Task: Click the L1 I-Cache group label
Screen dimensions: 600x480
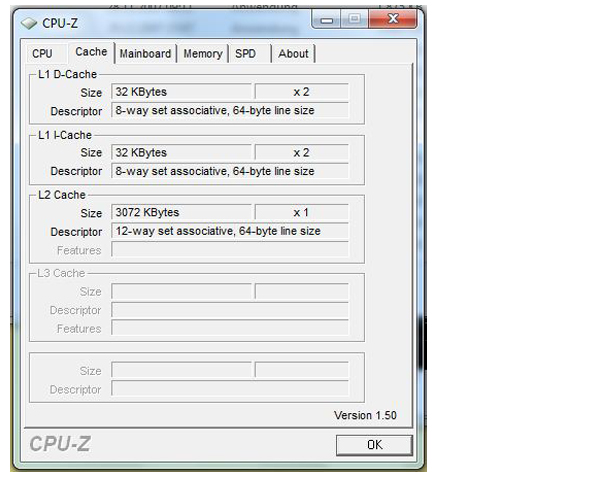Action: (65, 135)
